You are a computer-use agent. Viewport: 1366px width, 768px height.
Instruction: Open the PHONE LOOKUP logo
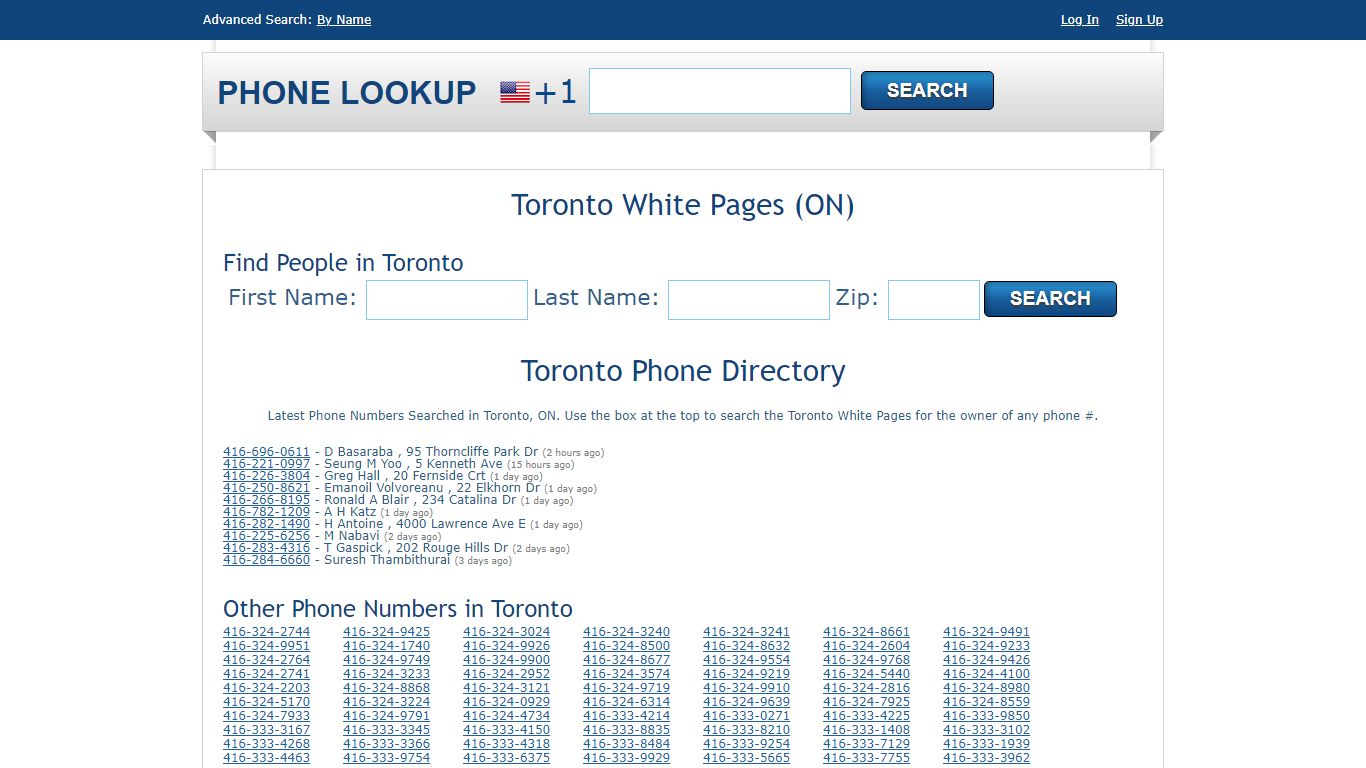pyautogui.click(x=347, y=93)
